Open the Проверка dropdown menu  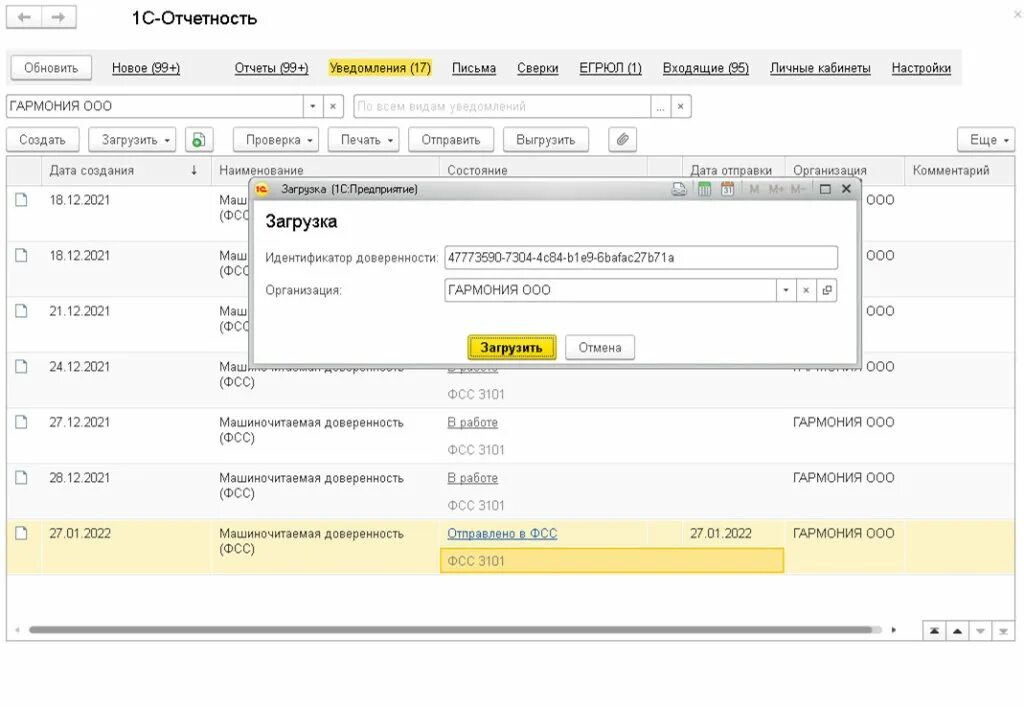click(276, 140)
